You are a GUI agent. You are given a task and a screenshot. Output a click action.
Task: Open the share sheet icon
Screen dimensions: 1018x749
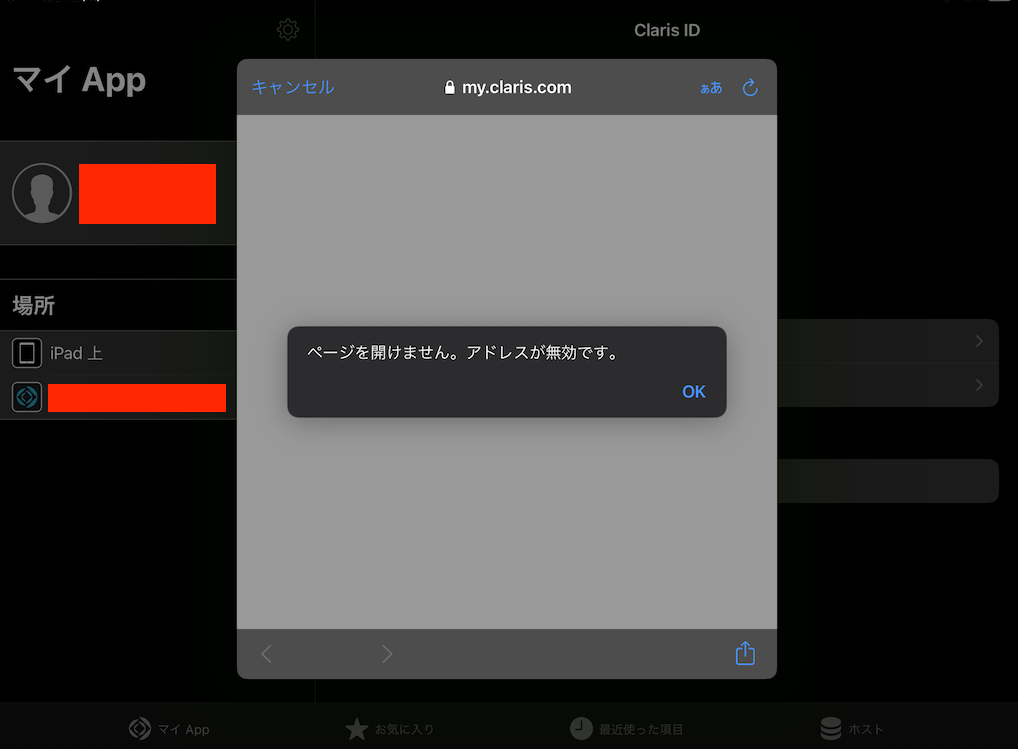tap(745, 653)
